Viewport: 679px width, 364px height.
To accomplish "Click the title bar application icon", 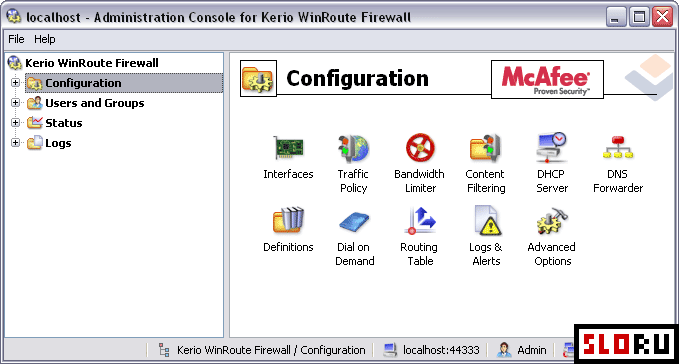I will (13, 17).
